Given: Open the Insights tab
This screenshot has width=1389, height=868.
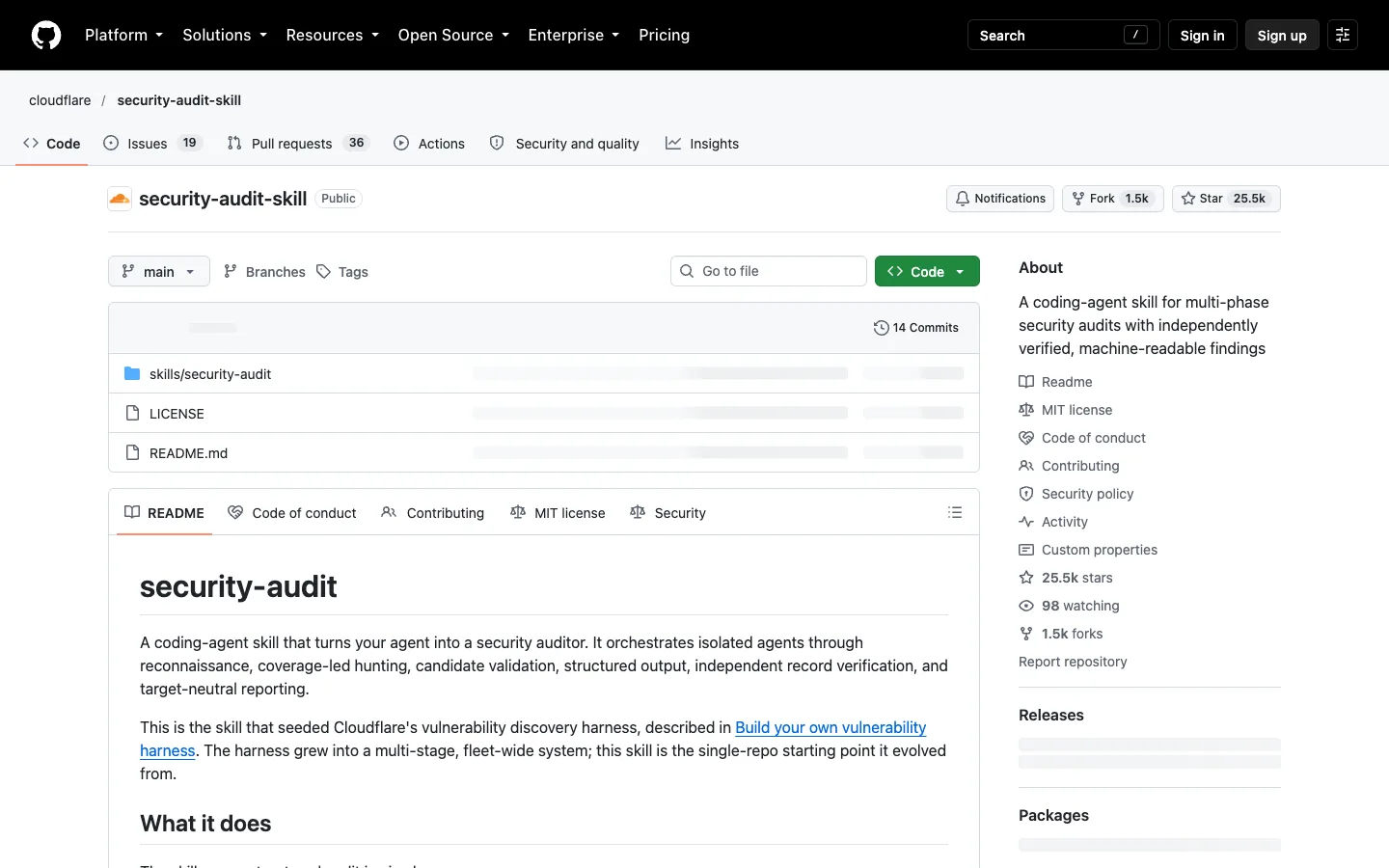Looking at the screenshot, I should [x=702, y=144].
